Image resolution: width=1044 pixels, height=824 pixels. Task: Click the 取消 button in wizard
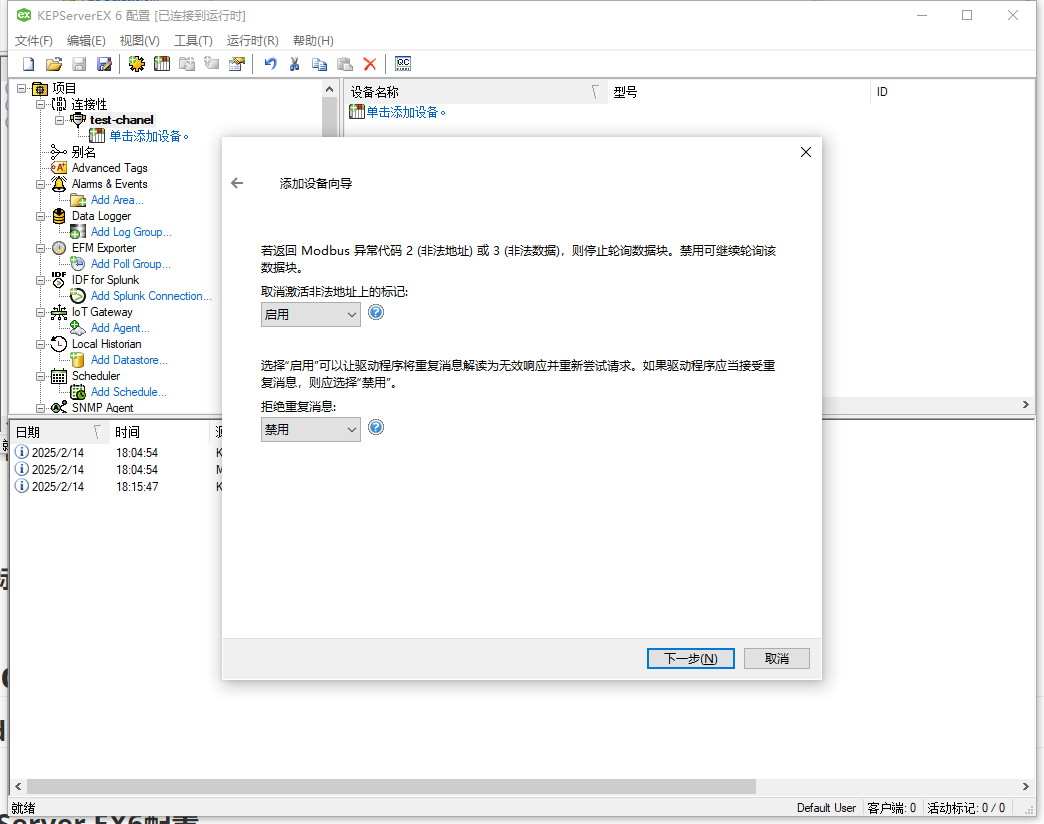776,658
